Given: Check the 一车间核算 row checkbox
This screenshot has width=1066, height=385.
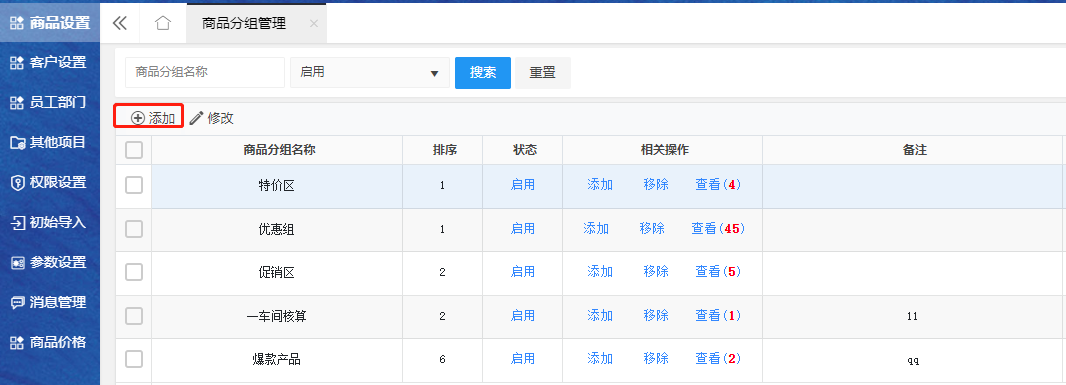Looking at the screenshot, I should 134,316.
